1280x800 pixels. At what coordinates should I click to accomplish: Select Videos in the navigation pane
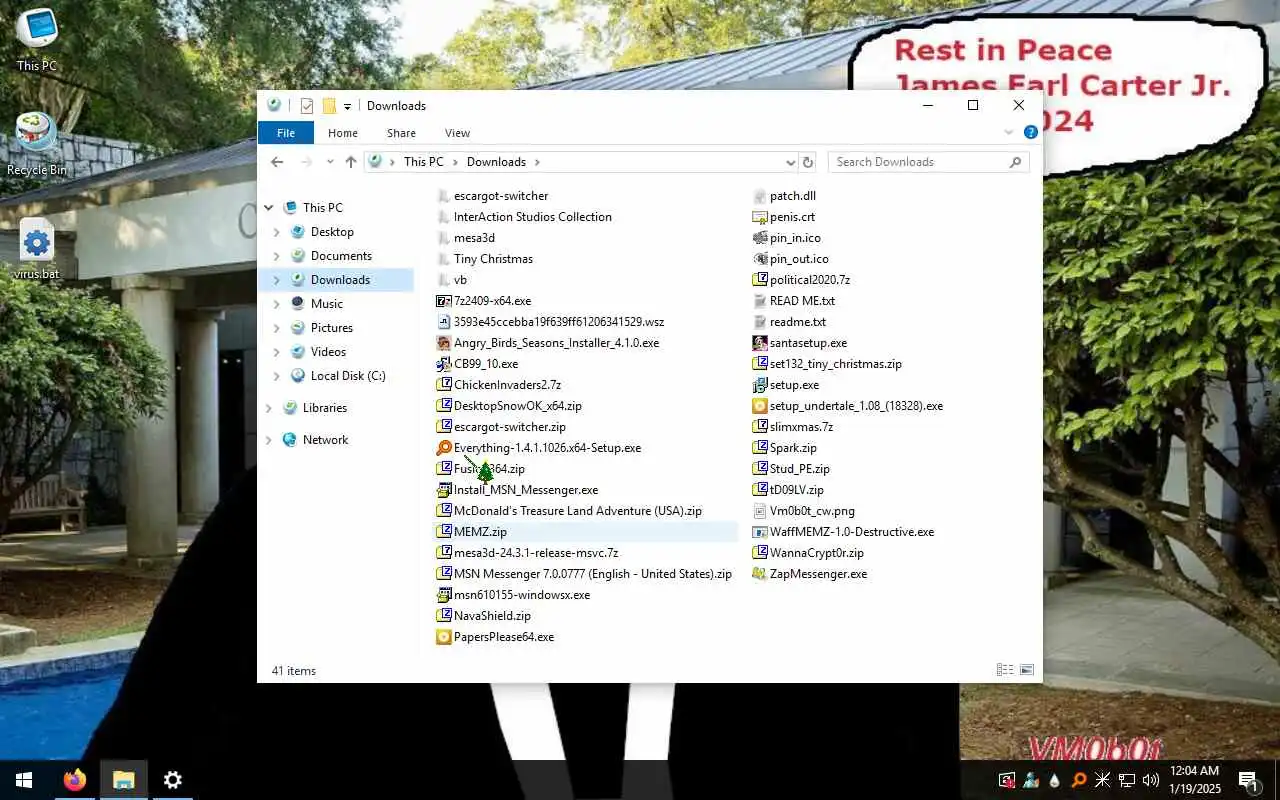pyautogui.click(x=328, y=352)
